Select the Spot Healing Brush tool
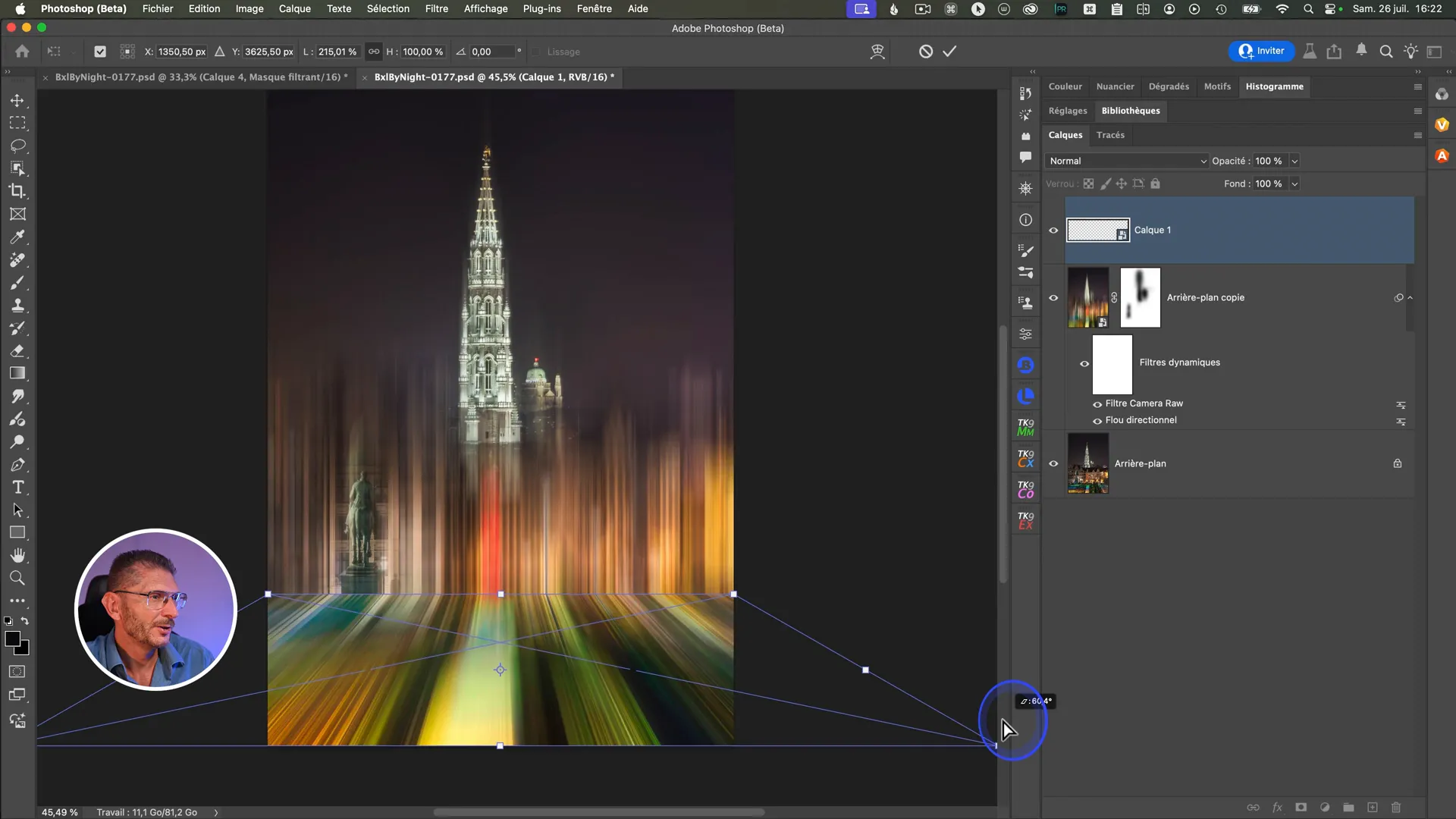 tap(17, 259)
